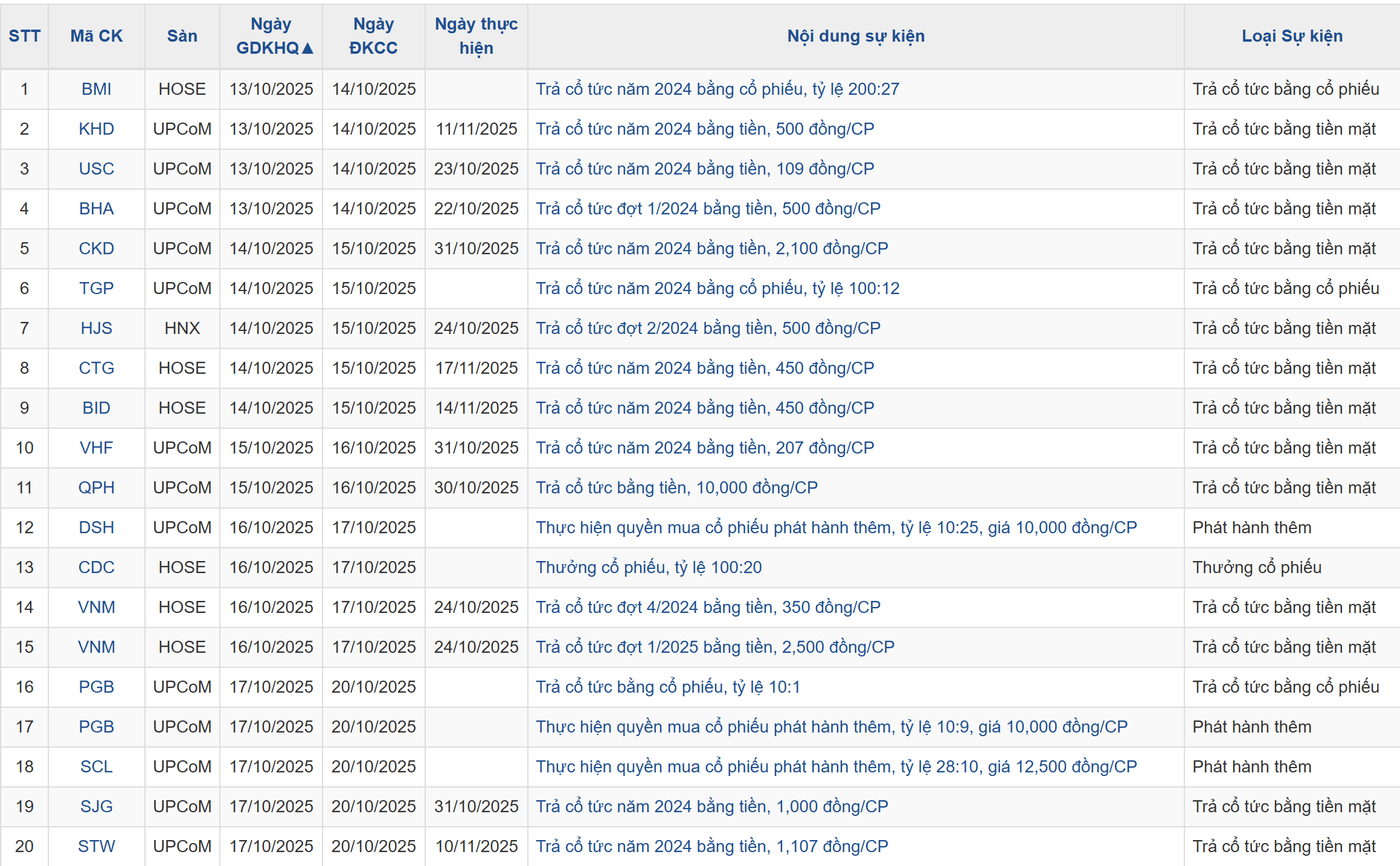Sort by Ngày thực hiện header

click(x=476, y=36)
